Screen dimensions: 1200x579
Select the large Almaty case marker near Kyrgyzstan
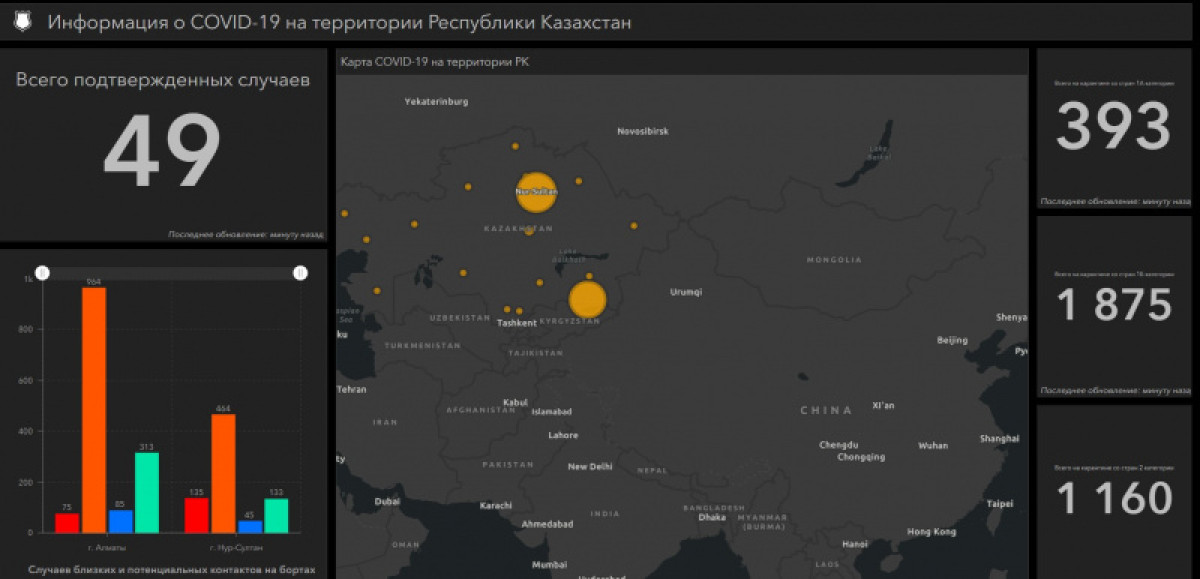pyautogui.click(x=587, y=299)
